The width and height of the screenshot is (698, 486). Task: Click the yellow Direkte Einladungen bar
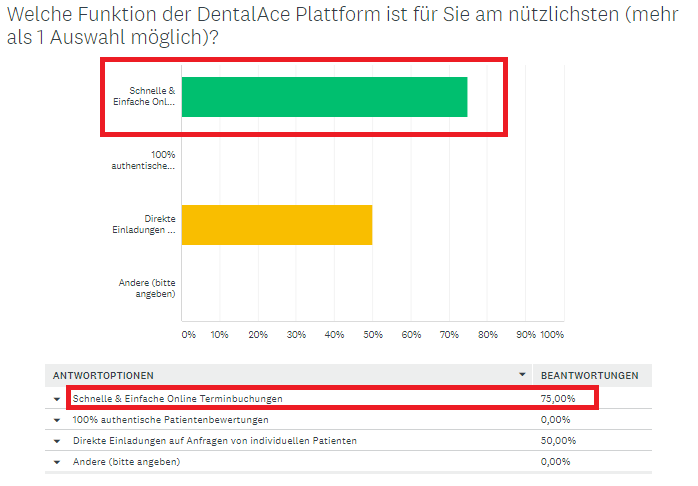coord(277,225)
